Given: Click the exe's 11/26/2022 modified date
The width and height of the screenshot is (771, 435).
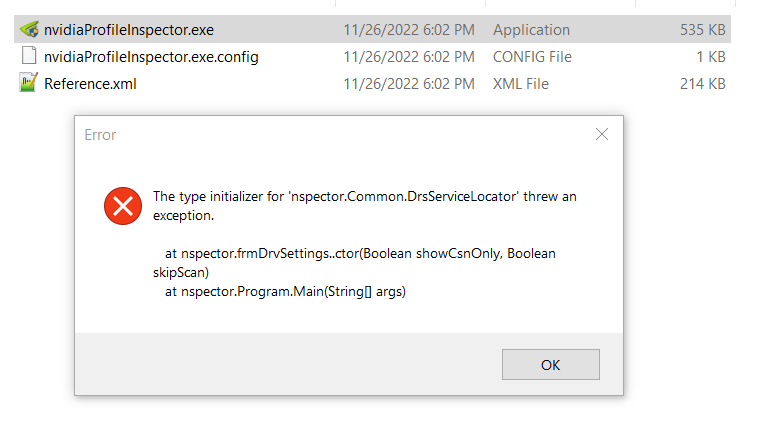Looking at the screenshot, I should pos(409,30).
